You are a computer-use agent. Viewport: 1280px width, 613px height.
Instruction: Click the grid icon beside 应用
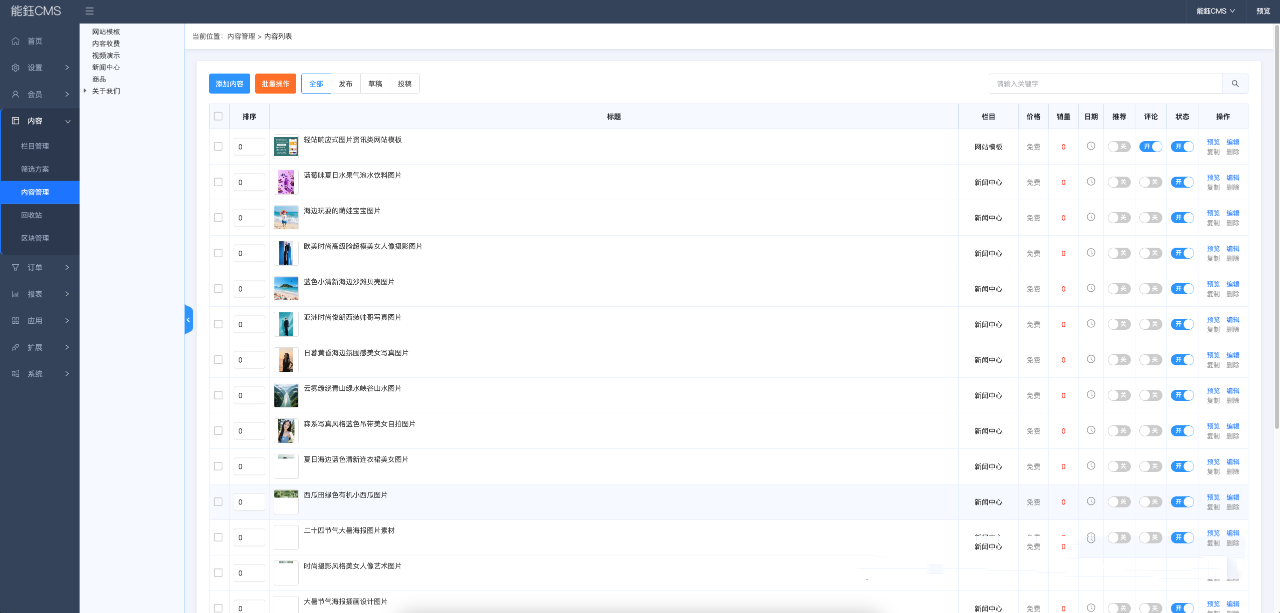(x=15, y=321)
